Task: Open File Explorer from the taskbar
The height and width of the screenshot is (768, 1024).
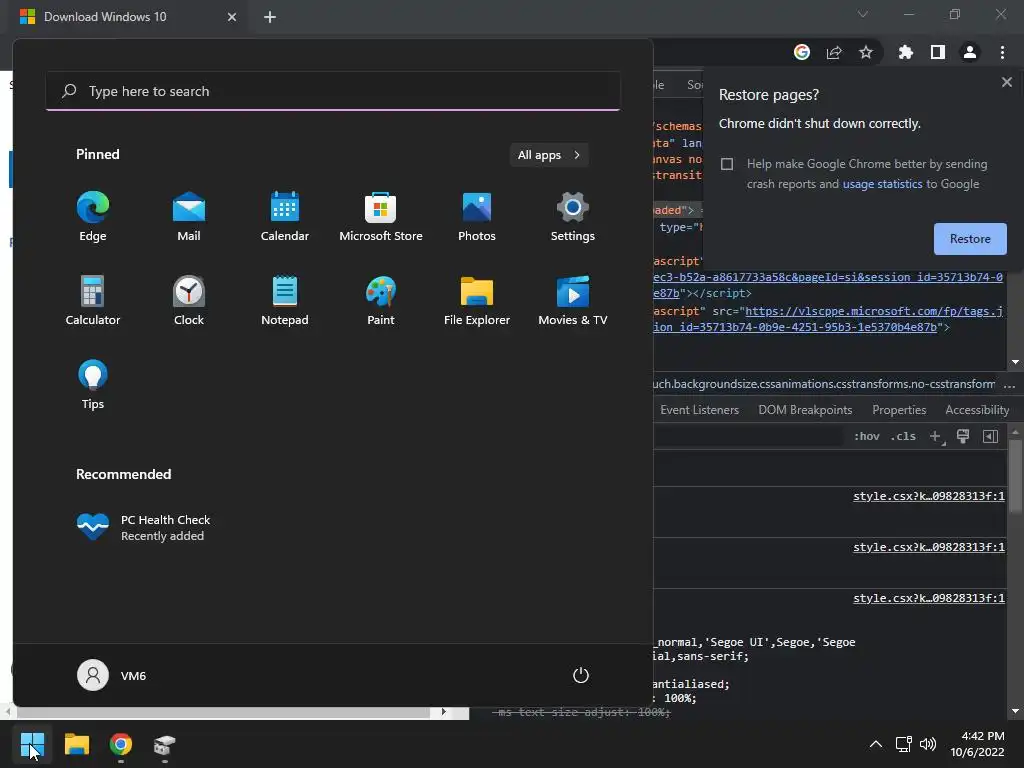Action: [76, 744]
